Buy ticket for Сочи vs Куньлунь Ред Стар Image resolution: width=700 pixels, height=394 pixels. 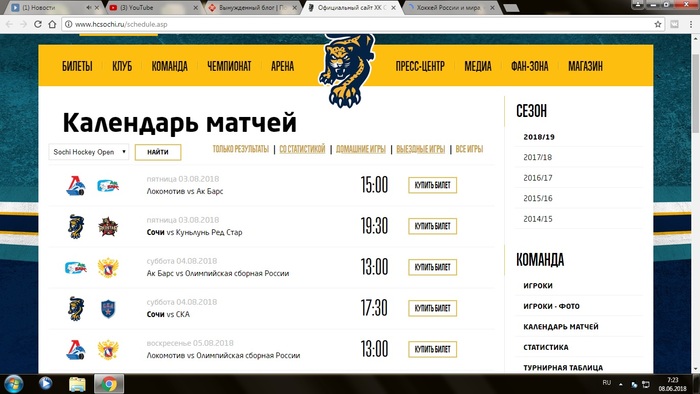click(x=433, y=226)
